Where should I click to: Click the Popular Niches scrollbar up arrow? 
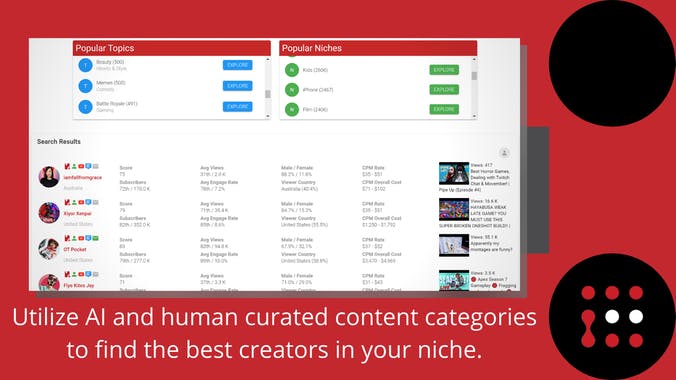(x=474, y=59)
